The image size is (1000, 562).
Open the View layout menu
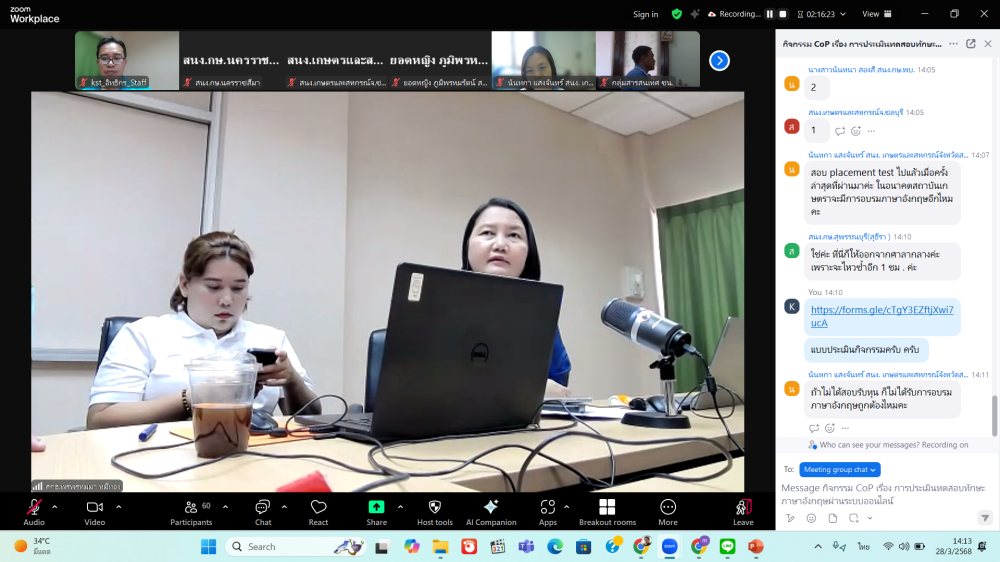(875, 14)
